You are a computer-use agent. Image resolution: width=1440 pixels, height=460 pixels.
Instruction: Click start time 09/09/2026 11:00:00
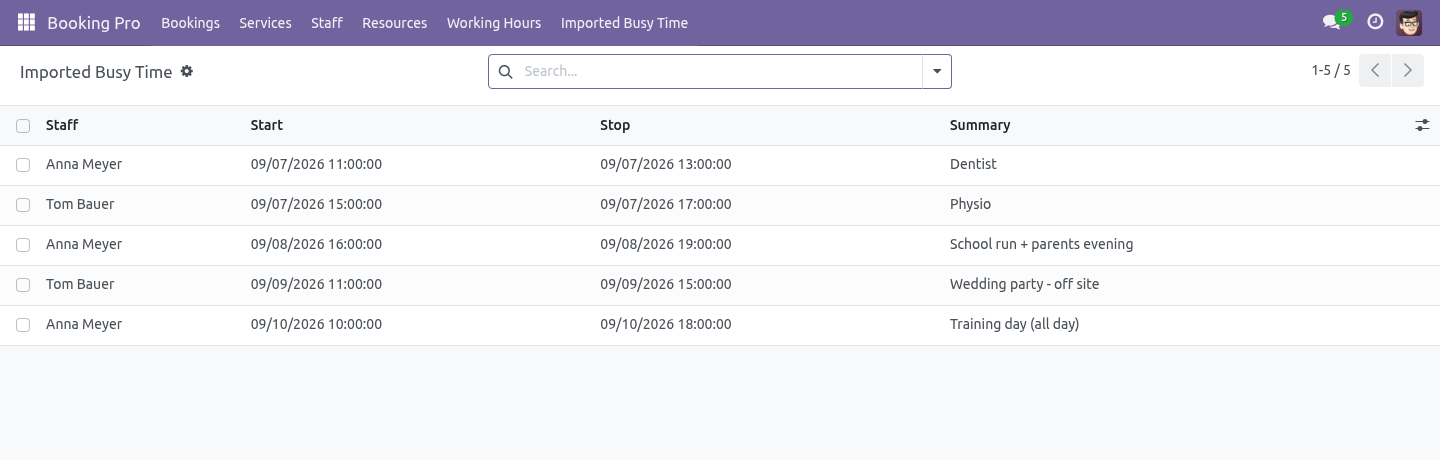[316, 284]
